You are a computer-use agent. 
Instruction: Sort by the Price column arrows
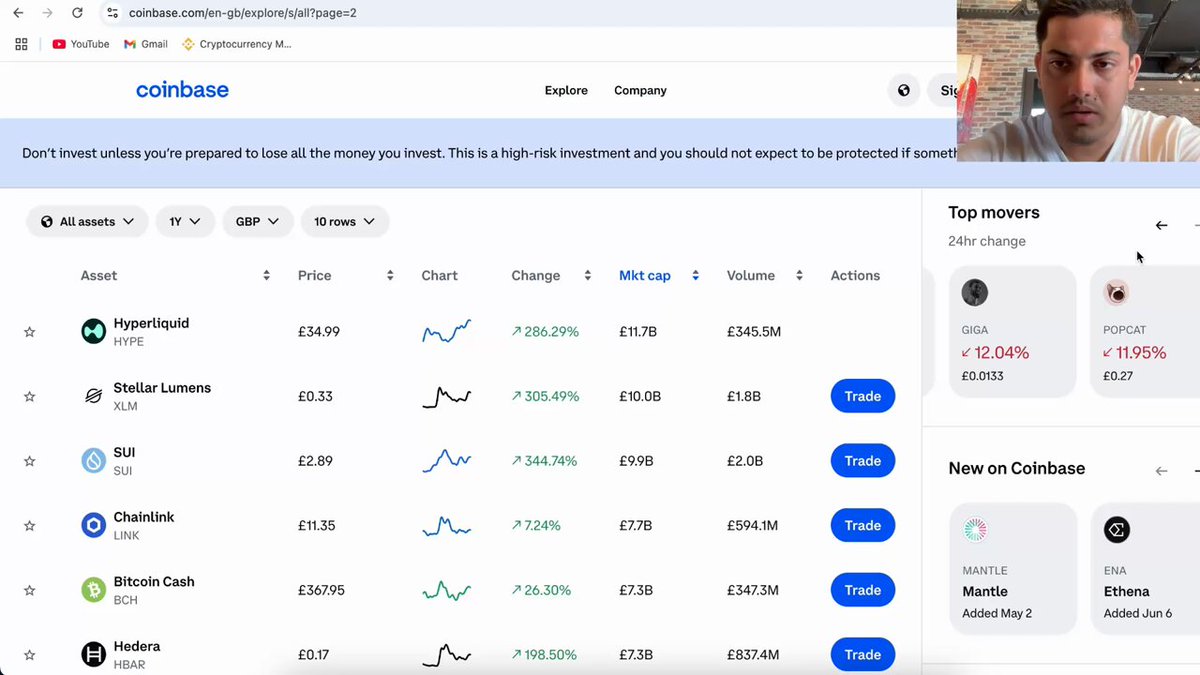pyautogui.click(x=390, y=275)
